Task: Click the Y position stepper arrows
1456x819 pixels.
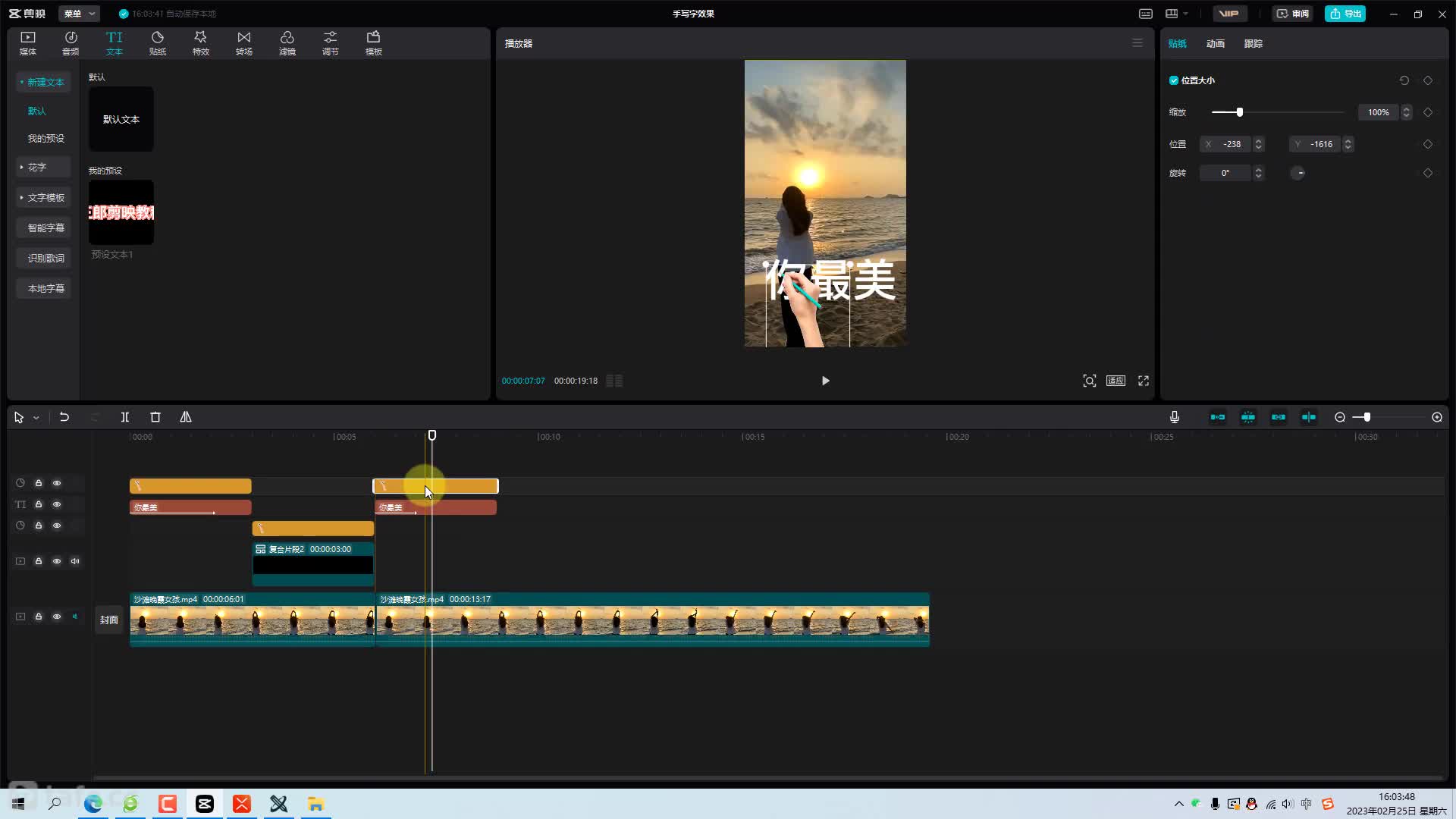Action: (1348, 144)
